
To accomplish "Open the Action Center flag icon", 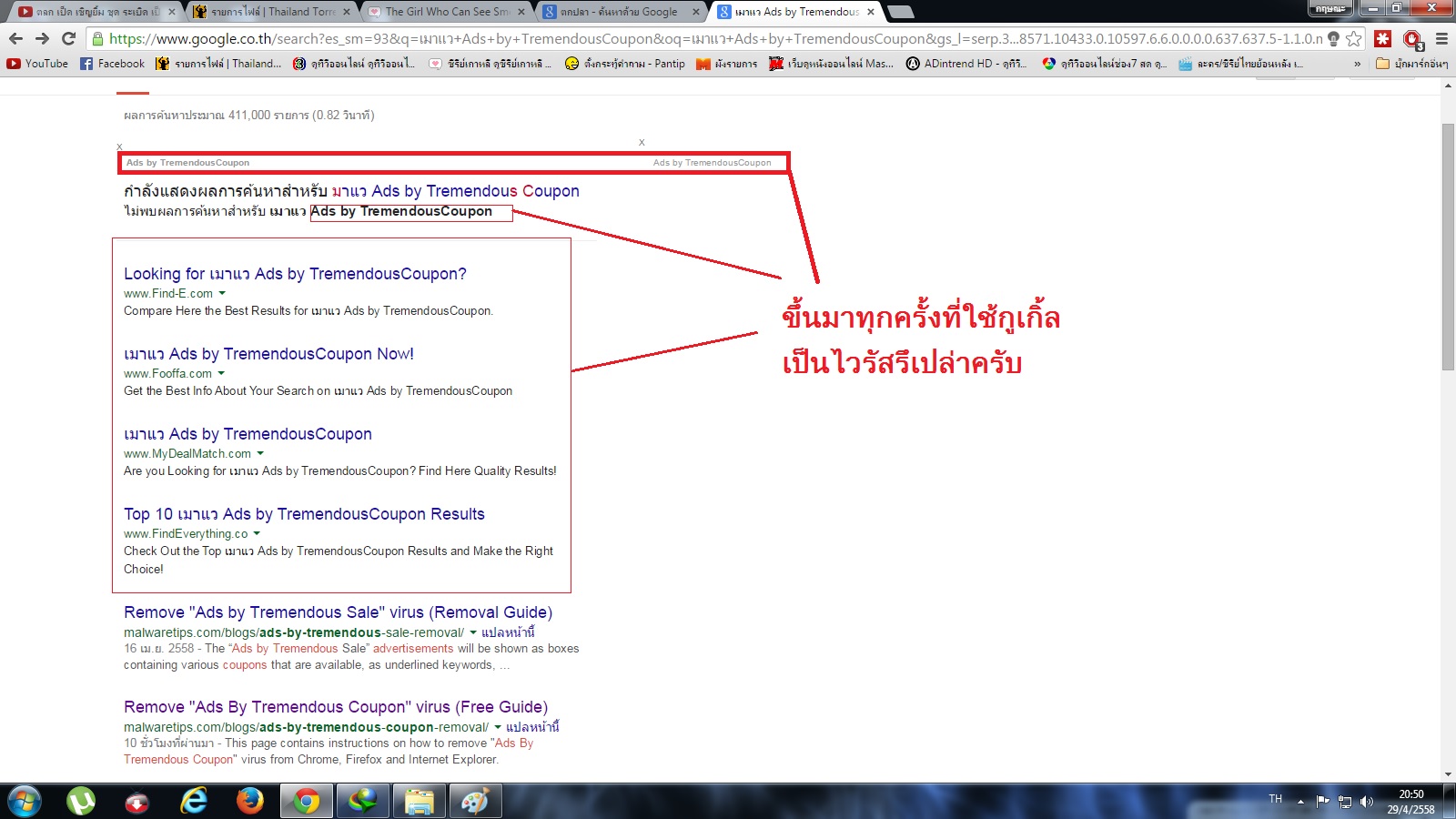I will click(x=1322, y=801).
